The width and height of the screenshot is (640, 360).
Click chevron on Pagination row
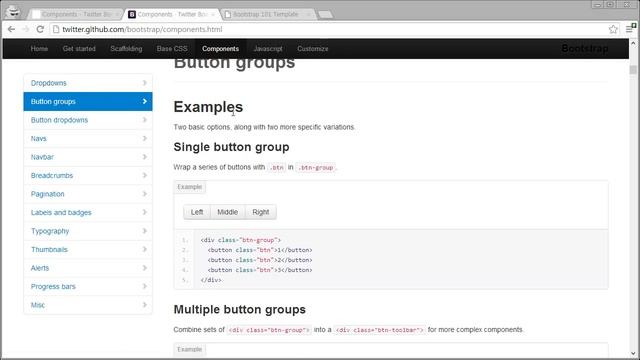[x=144, y=194]
